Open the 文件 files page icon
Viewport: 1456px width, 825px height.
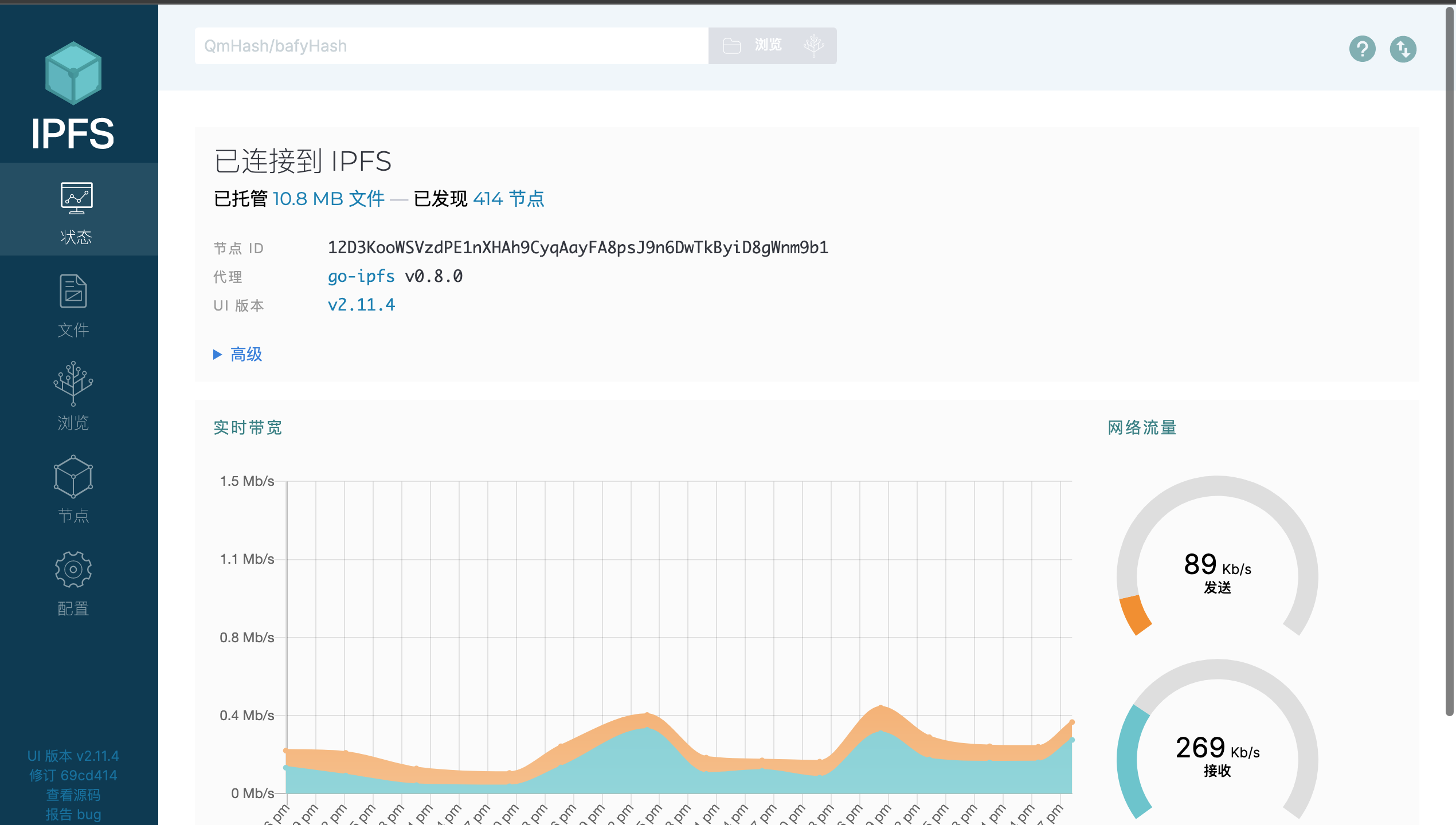click(73, 291)
